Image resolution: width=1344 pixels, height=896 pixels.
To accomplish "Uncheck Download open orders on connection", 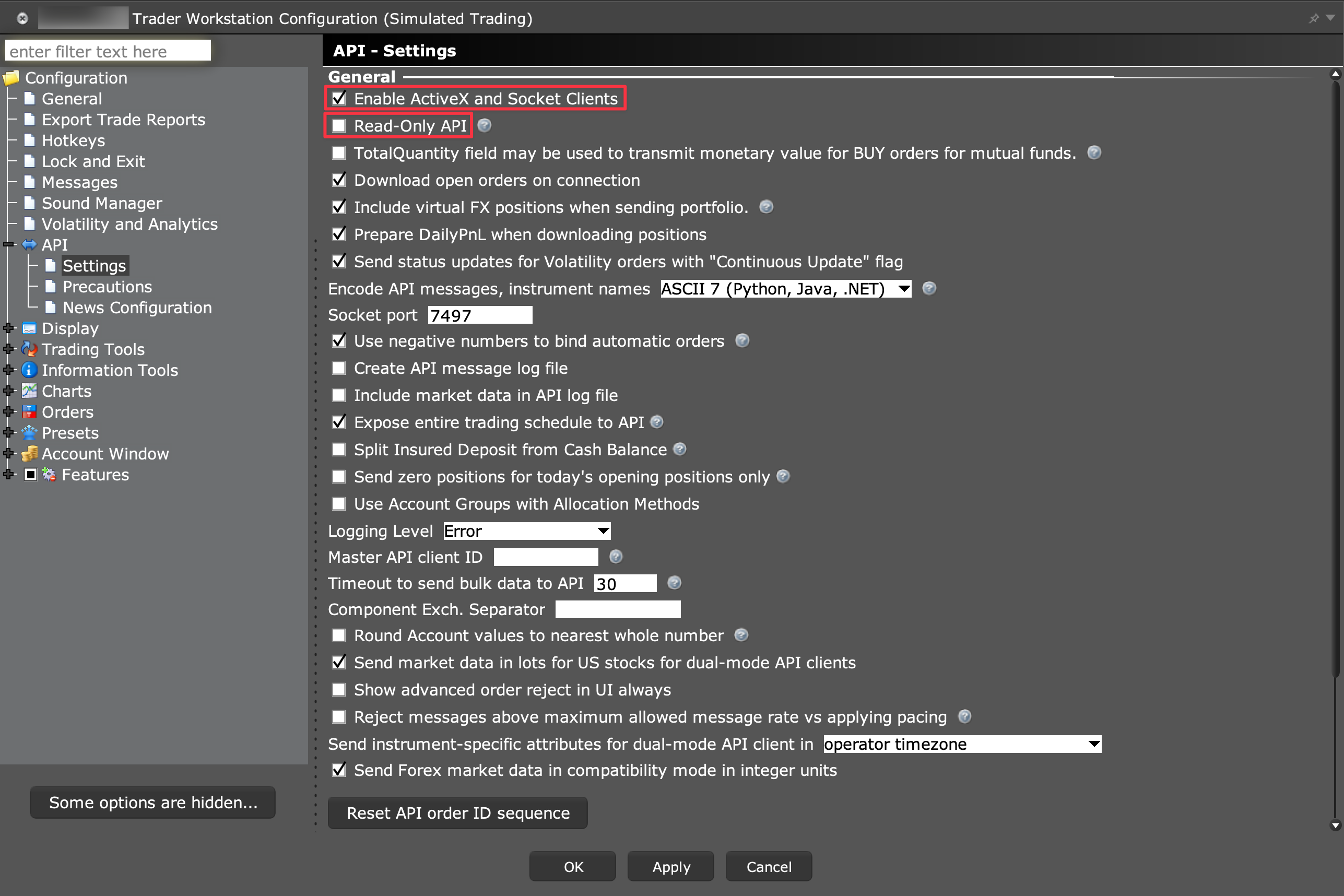I will tap(338, 180).
